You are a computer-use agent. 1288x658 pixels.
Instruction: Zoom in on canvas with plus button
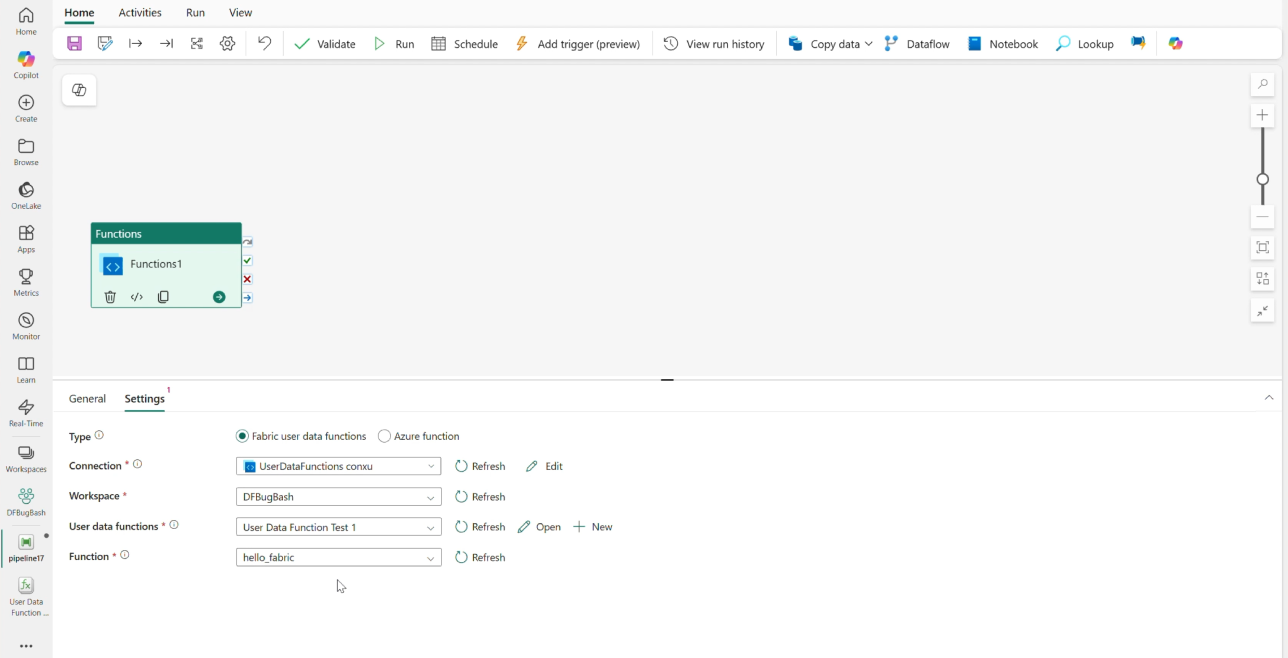point(1263,115)
